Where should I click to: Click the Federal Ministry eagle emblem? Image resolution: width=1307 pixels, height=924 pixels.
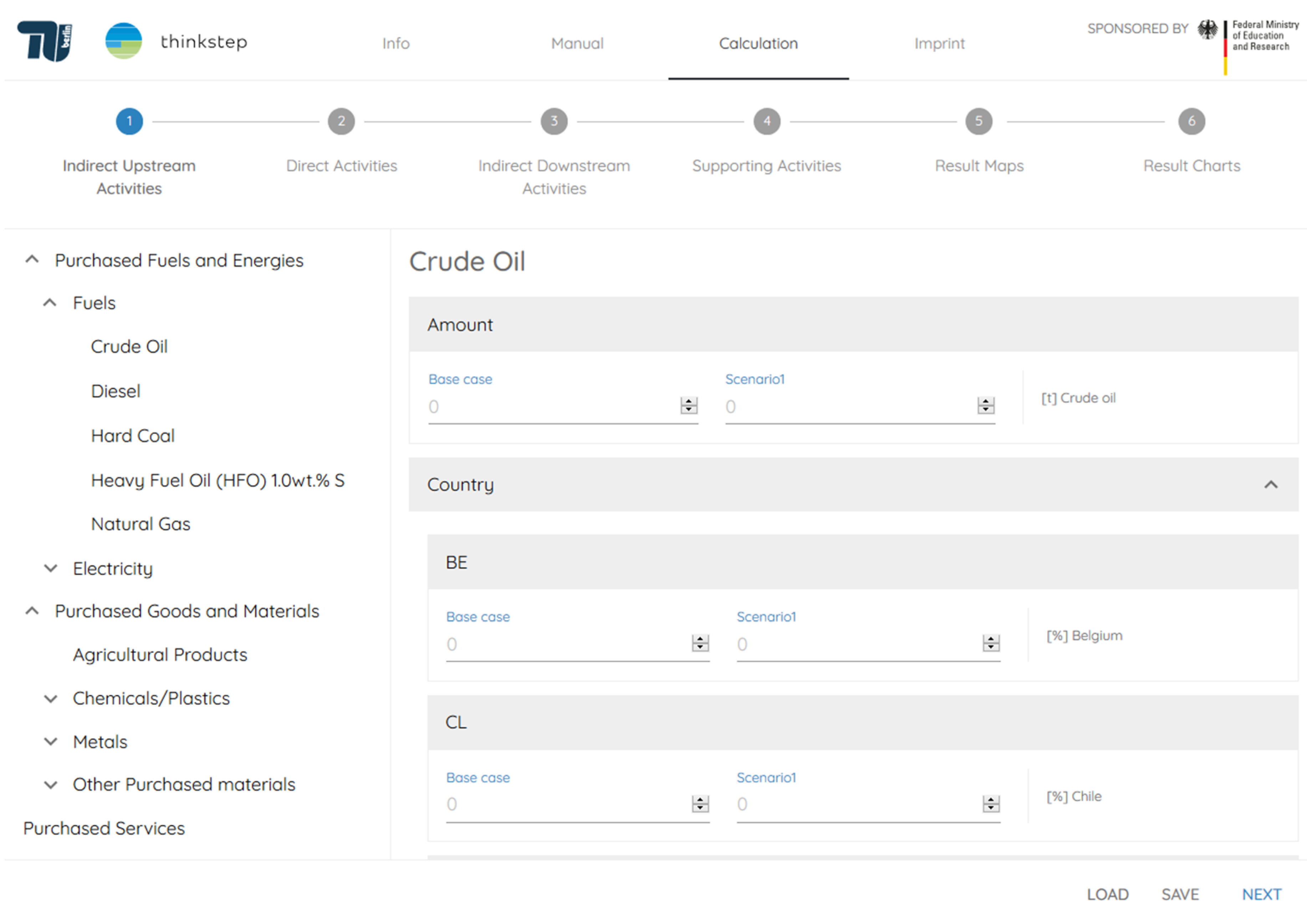click(1208, 30)
